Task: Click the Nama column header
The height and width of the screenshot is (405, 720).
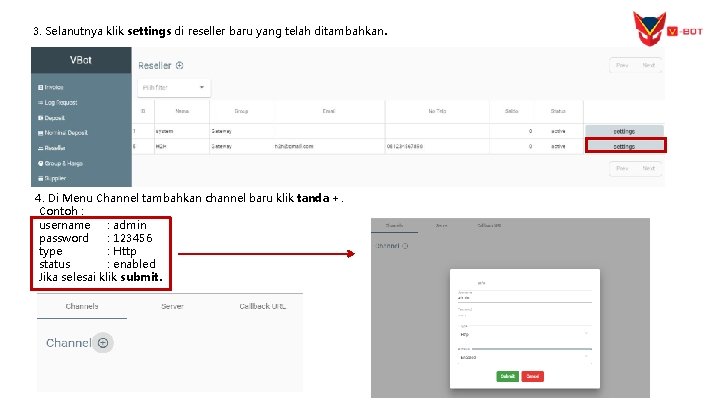Action: pos(182,111)
